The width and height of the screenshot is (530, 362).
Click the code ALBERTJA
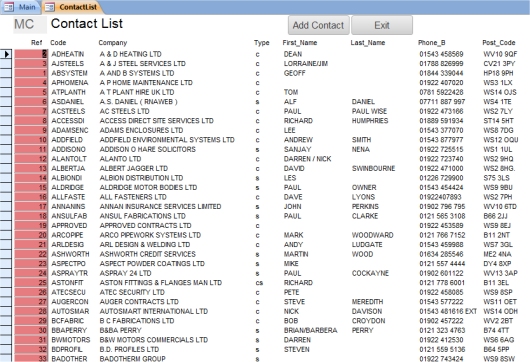tap(68, 168)
